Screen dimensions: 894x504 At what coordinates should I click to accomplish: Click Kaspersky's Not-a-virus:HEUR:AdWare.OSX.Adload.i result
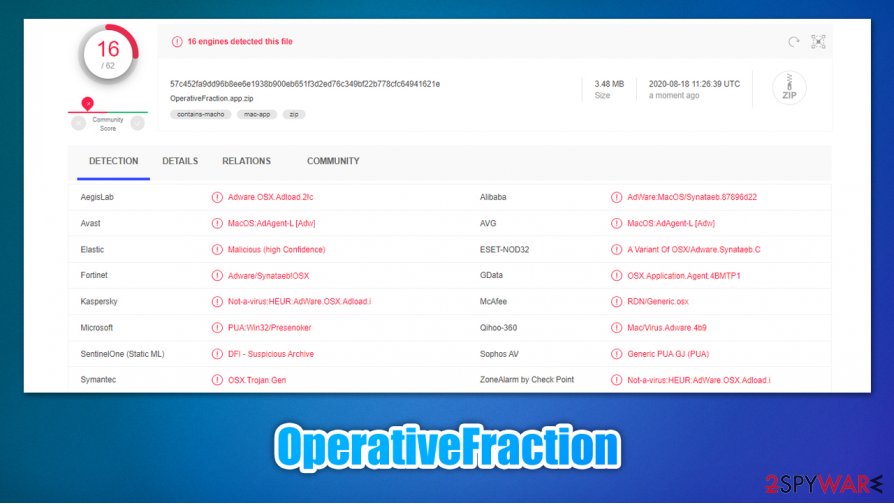299,302
